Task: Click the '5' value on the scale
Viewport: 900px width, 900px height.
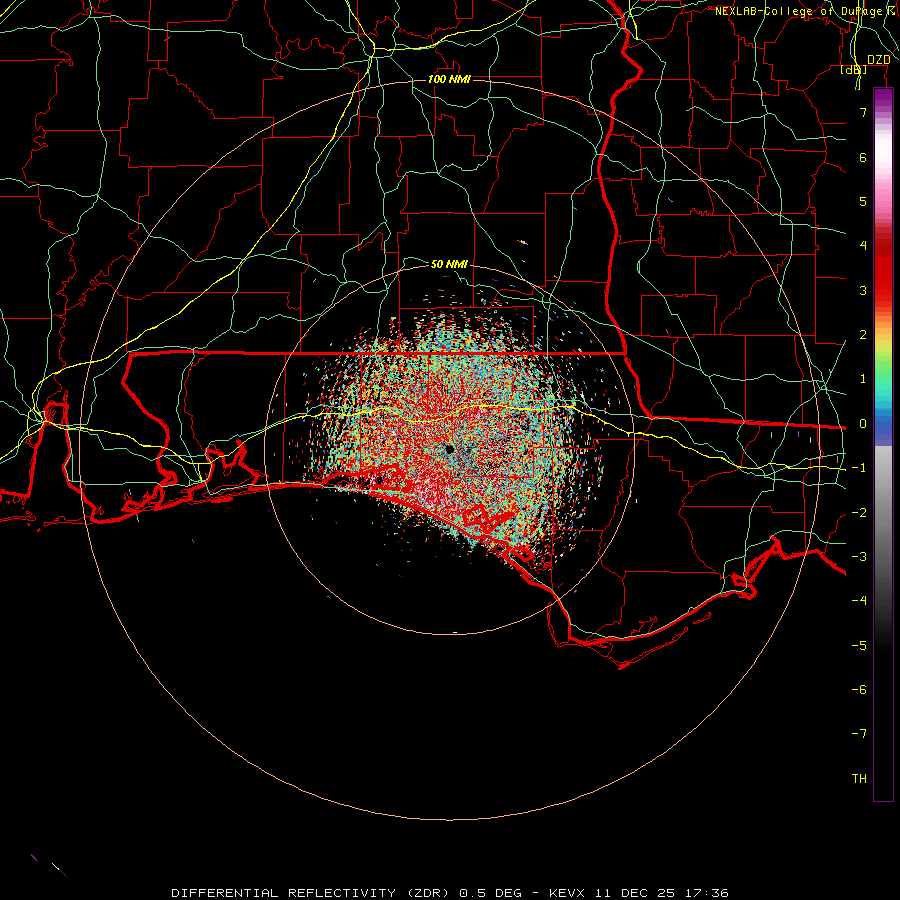Action: coord(863,201)
